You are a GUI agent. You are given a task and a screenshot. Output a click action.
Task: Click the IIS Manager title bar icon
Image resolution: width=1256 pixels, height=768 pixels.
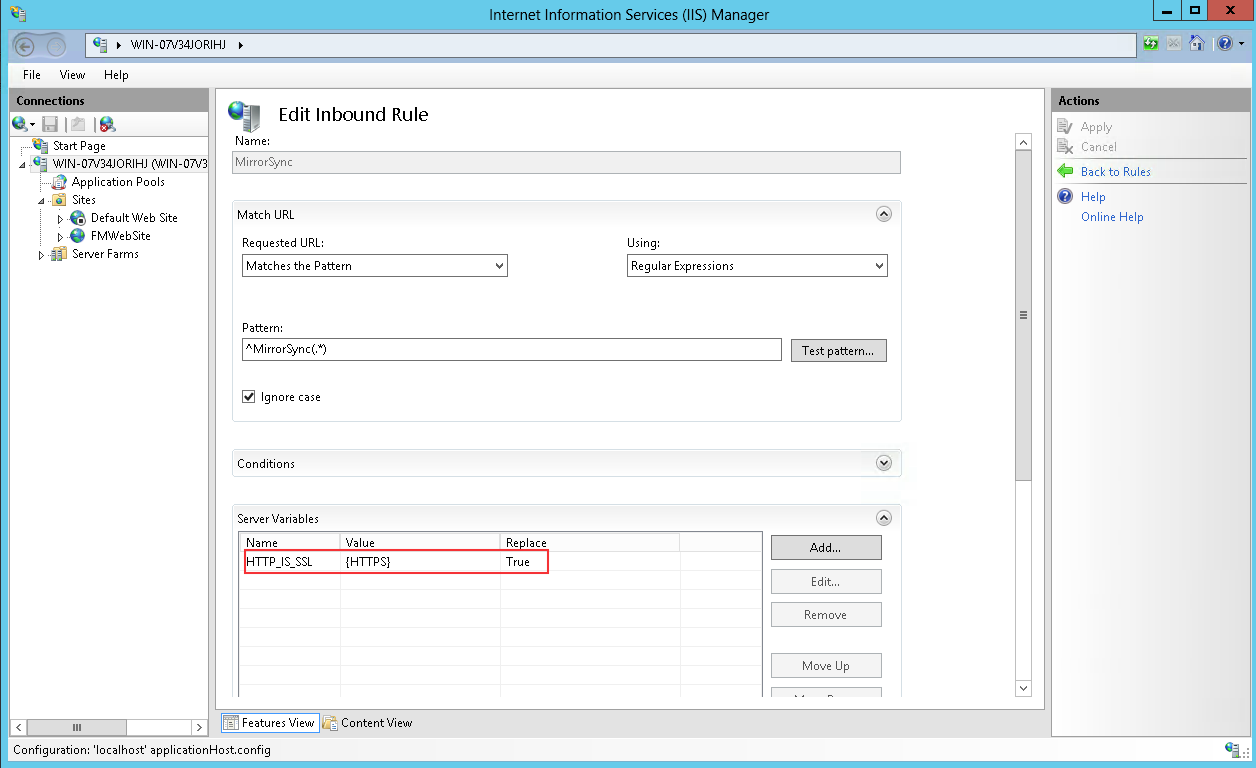tap(18, 14)
